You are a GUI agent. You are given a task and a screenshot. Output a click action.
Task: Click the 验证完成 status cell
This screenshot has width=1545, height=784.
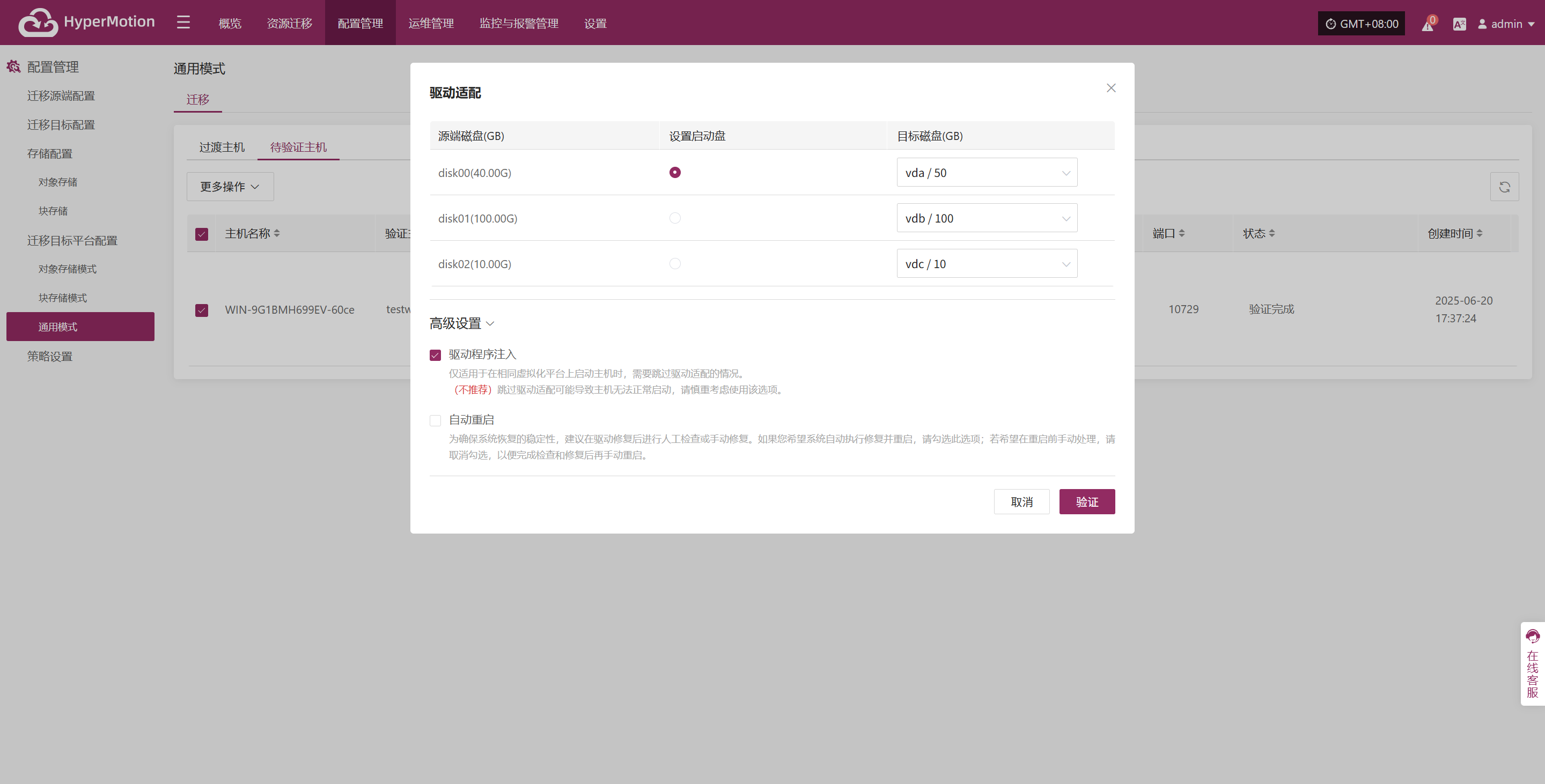tap(1271, 309)
